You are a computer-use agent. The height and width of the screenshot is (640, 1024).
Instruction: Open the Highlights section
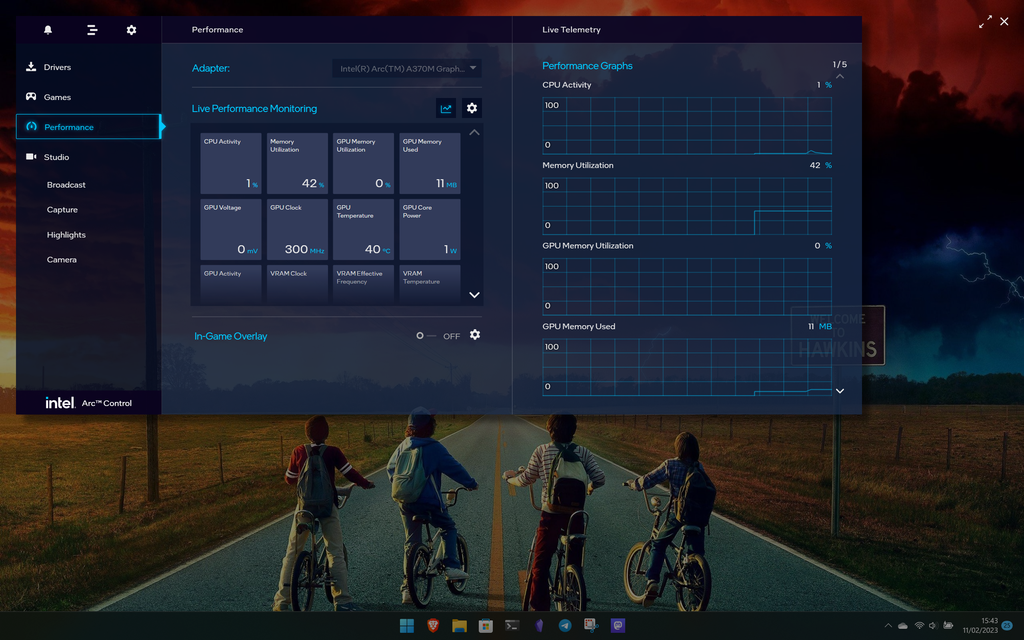pos(65,234)
